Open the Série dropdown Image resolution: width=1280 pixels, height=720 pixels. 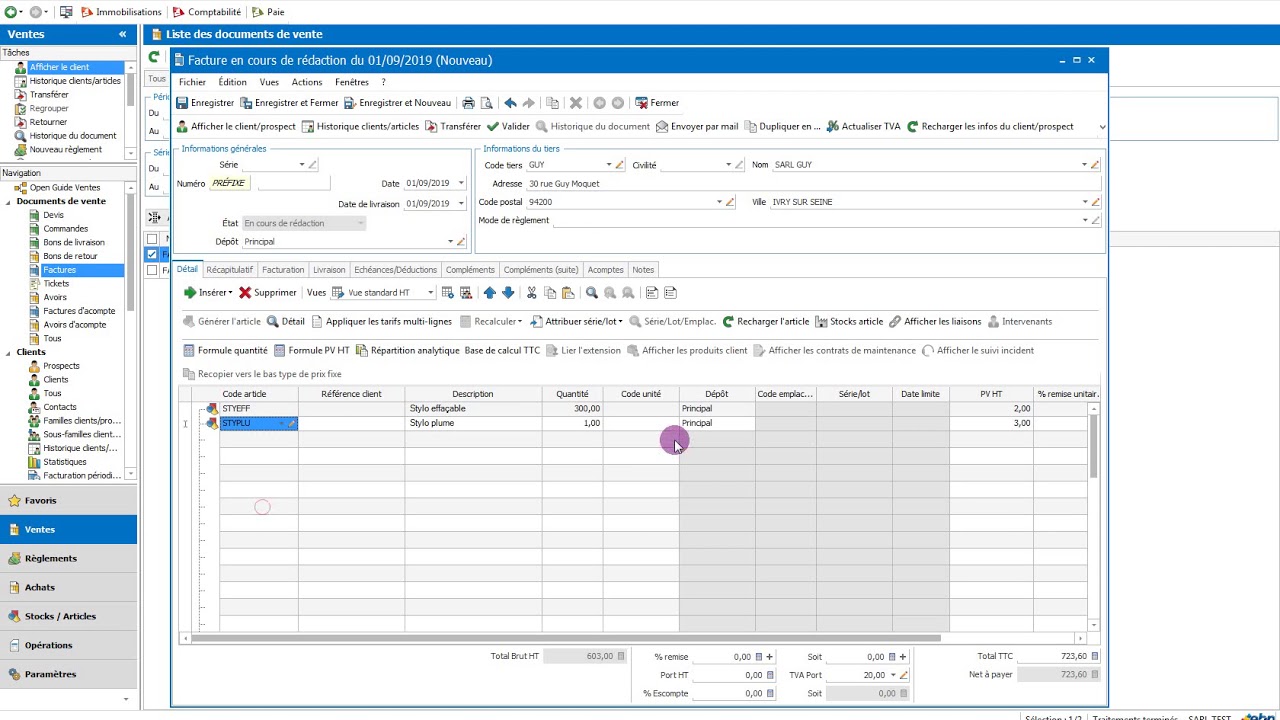coord(301,165)
